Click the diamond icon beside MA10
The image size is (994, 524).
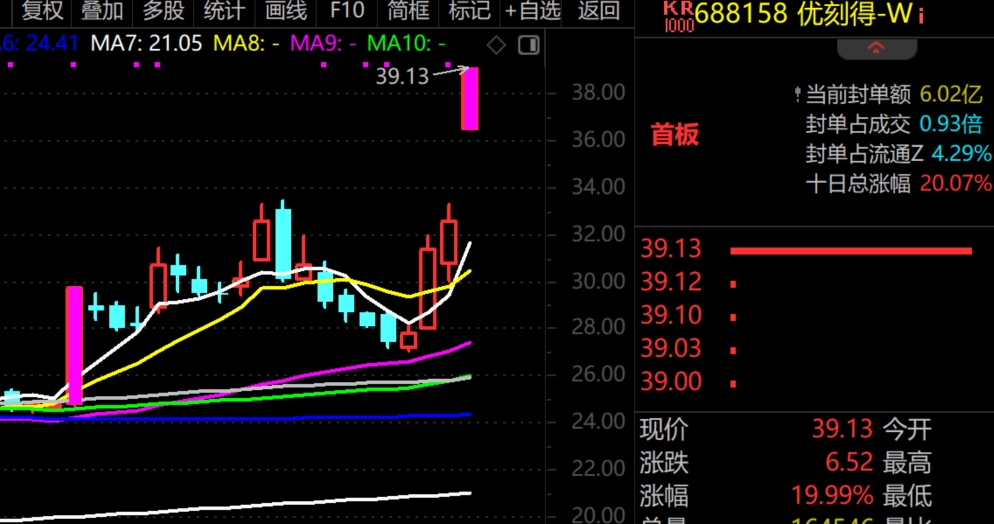coord(496,45)
